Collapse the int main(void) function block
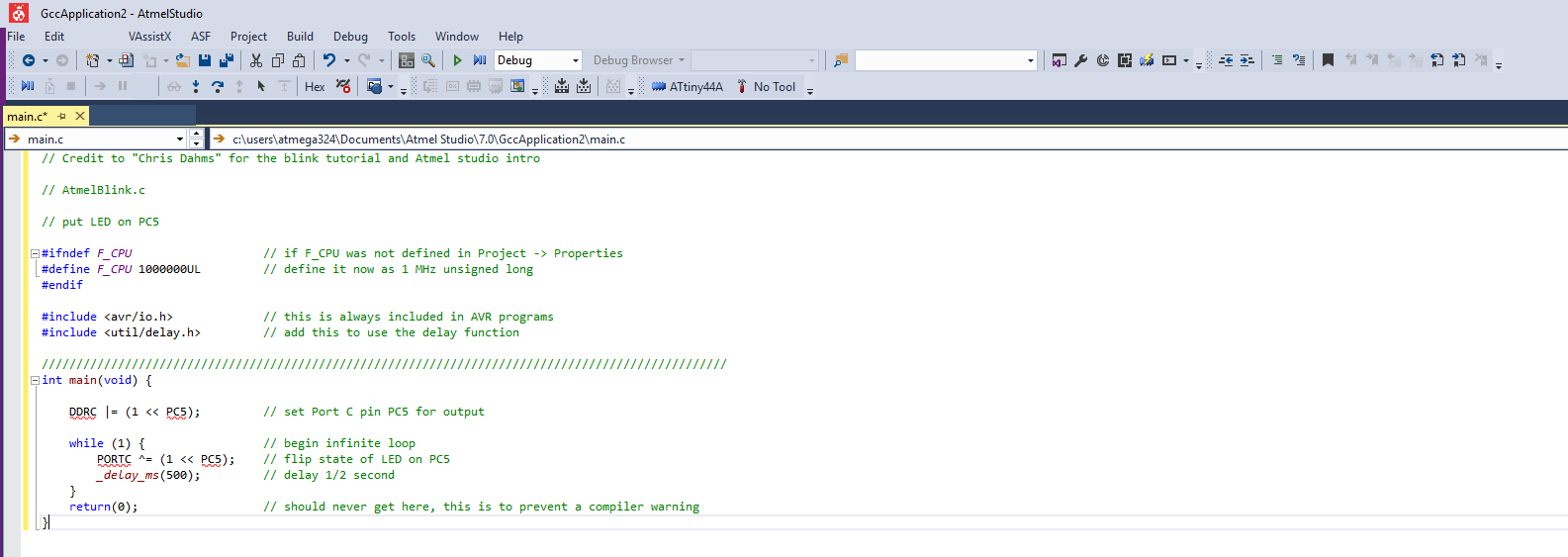The height and width of the screenshot is (557, 1568). tap(35, 380)
